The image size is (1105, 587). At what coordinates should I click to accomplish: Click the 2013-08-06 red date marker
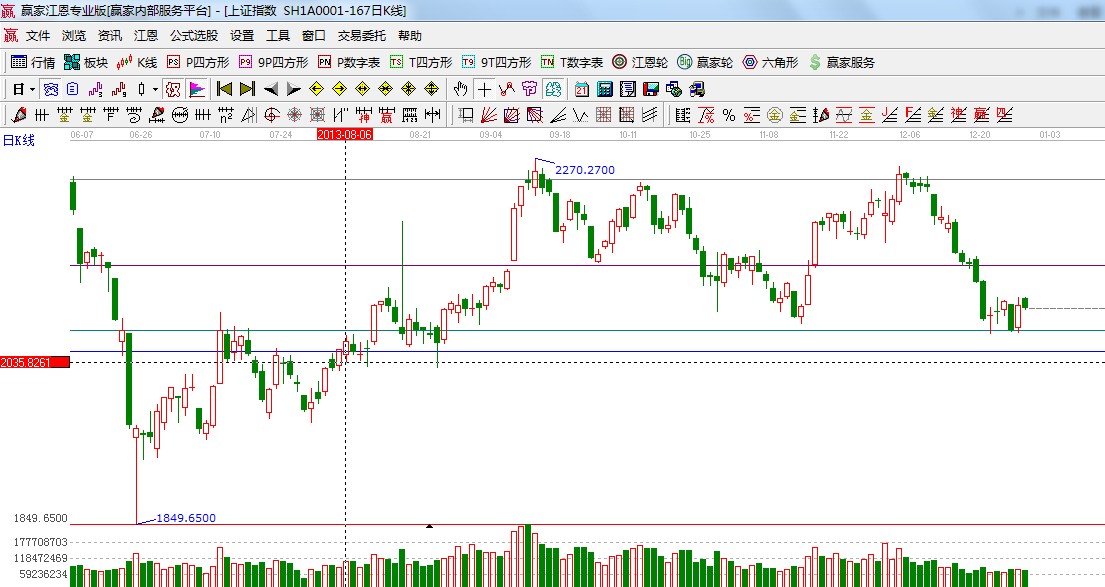344,133
